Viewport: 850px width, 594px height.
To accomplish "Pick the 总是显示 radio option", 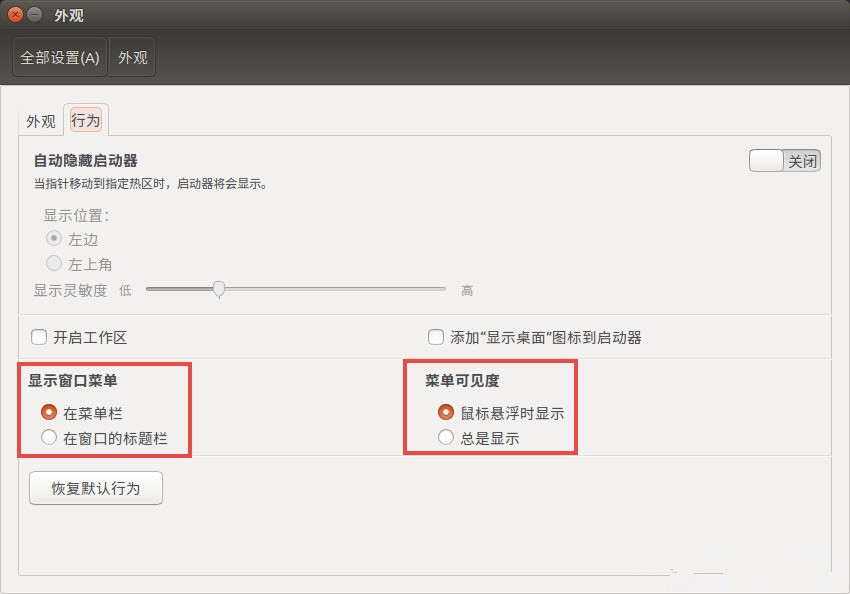I will pos(446,437).
